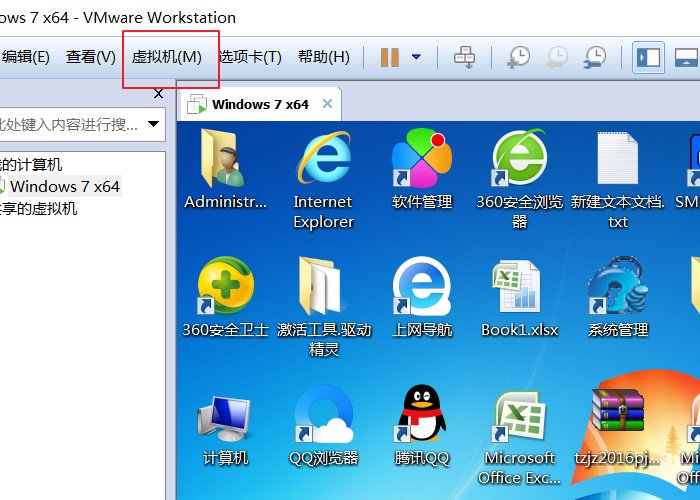The height and width of the screenshot is (500, 700).
Task: Close the Windows 7 x64 tab
Action: tap(327, 104)
